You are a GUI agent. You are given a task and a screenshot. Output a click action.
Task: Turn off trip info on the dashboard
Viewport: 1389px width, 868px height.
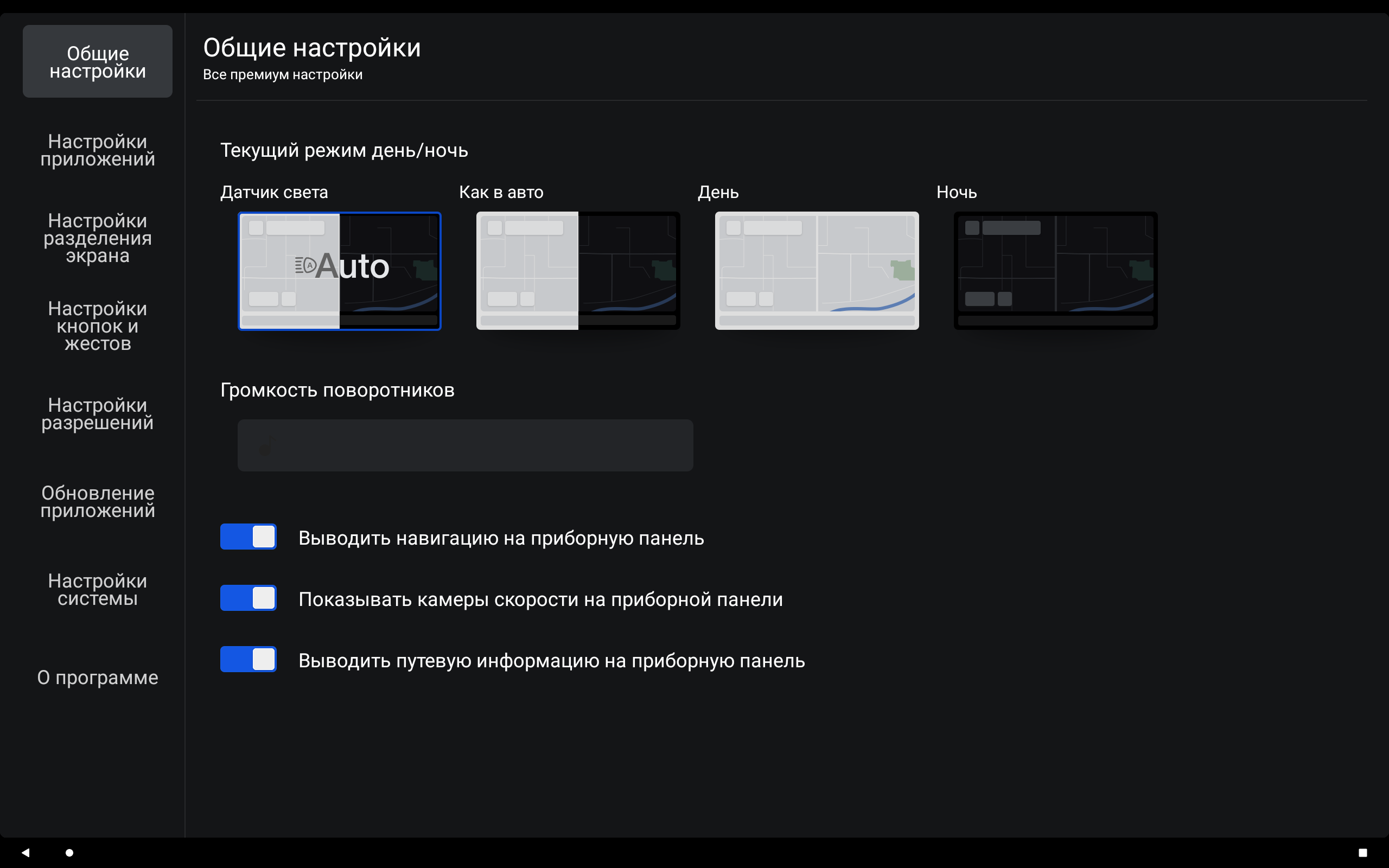(248, 659)
